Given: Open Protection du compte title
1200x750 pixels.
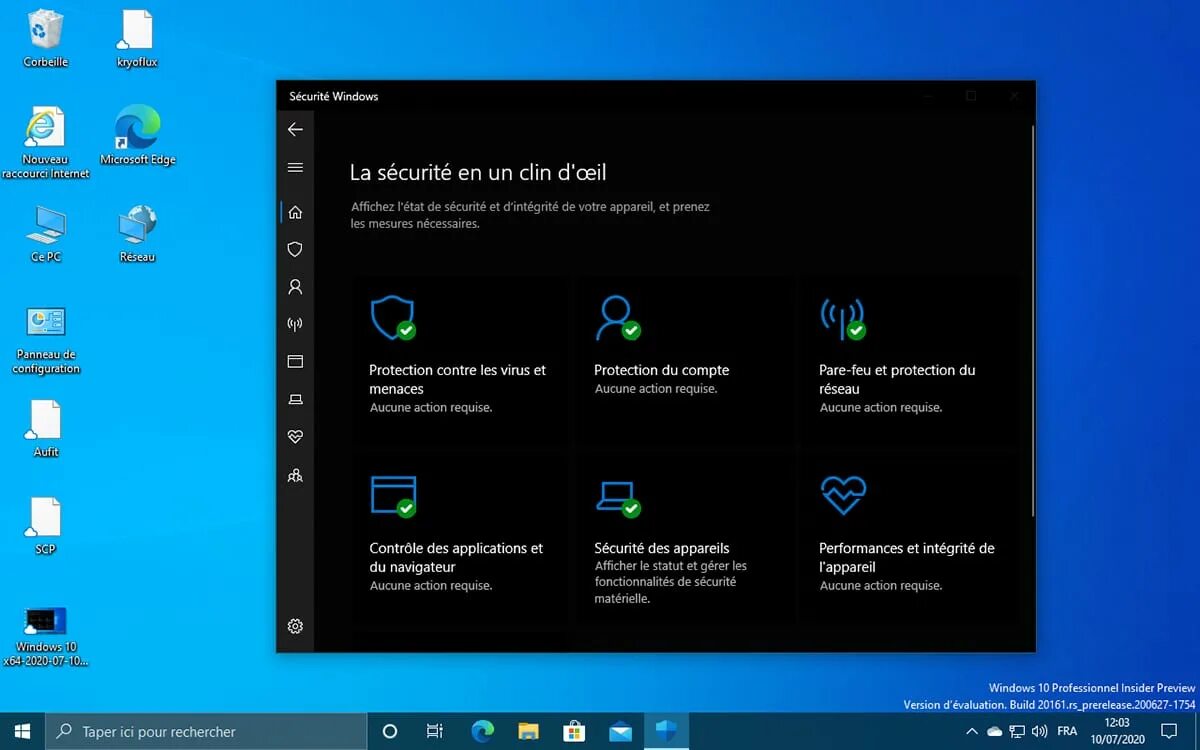Looking at the screenshot, I should [662, 370].
